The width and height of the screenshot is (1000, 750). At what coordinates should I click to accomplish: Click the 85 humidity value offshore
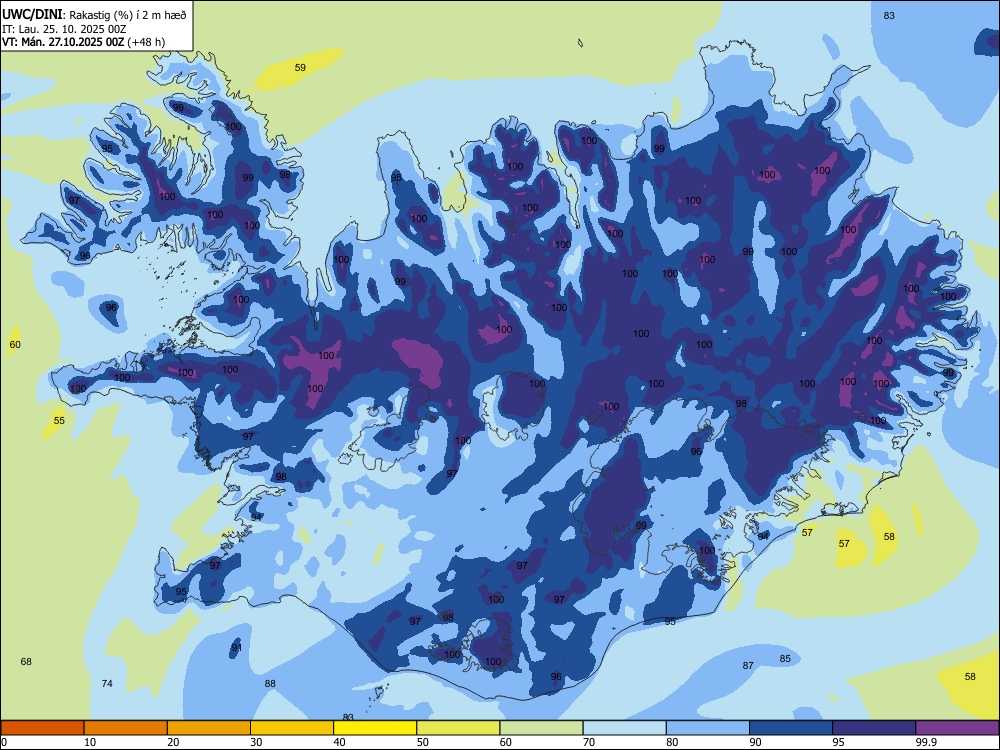click(x=785, y=658)
